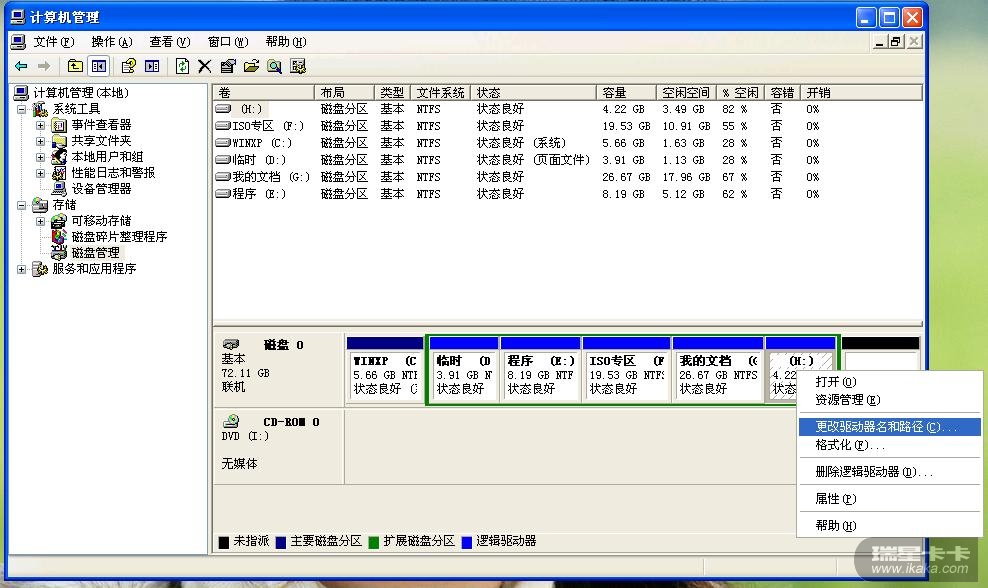Toggle the show/hide console tree icon
This screenshot has height=588, width=988.
(x=99, y=66)
